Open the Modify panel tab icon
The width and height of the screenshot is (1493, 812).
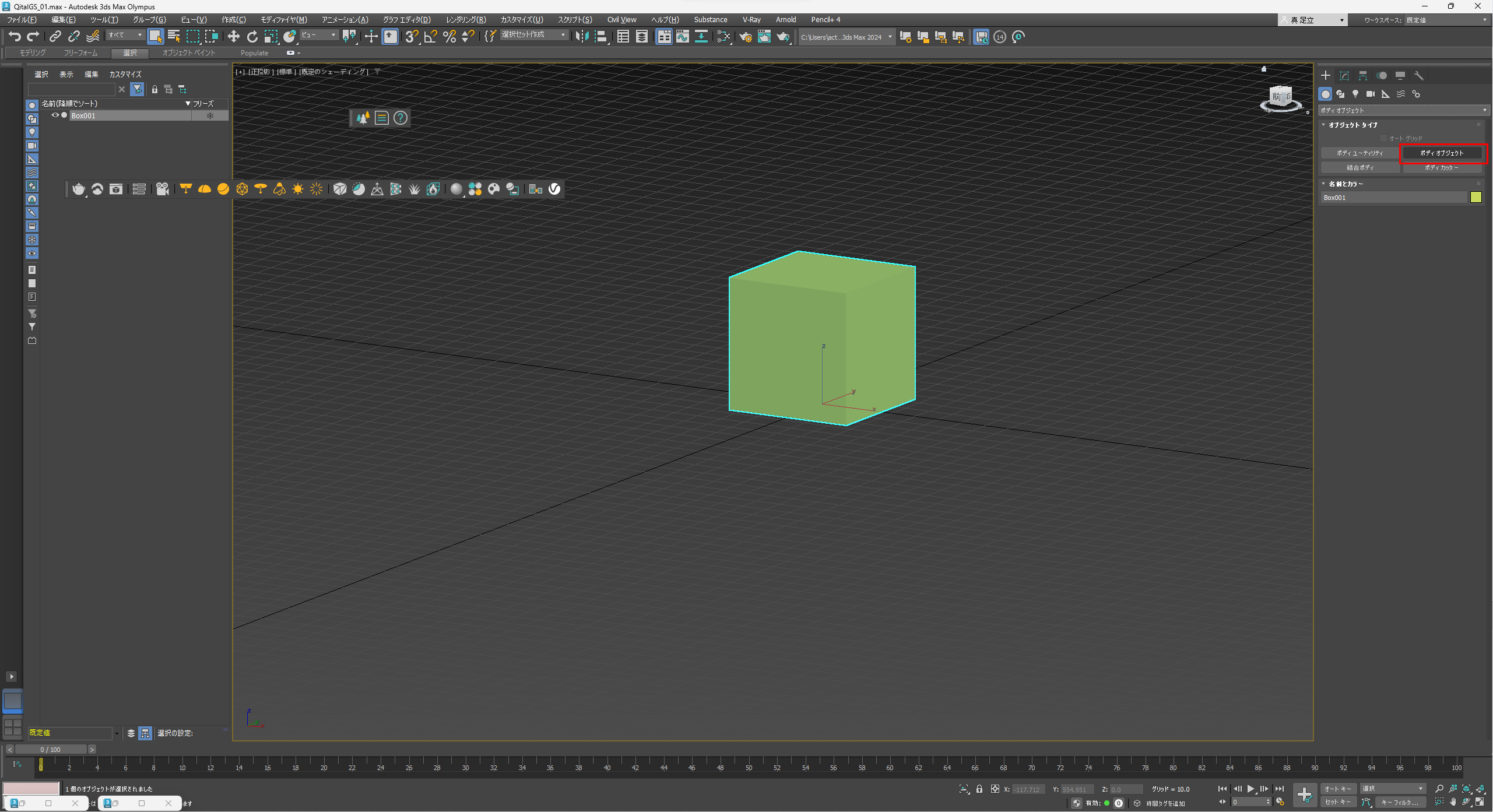coord(1344,76)
